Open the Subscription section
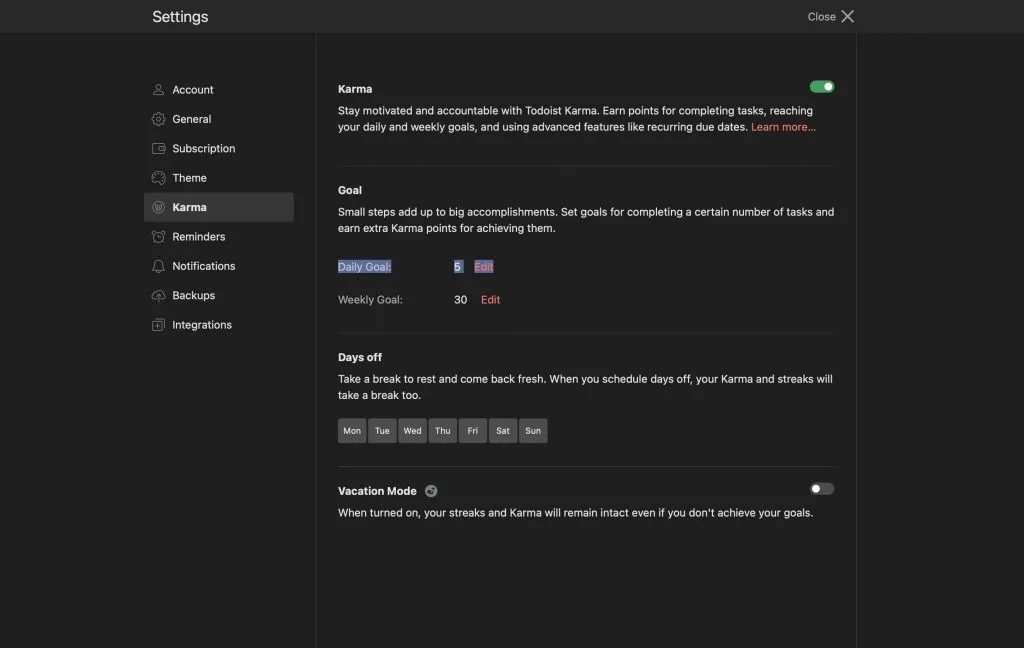 tap(219, 148)
